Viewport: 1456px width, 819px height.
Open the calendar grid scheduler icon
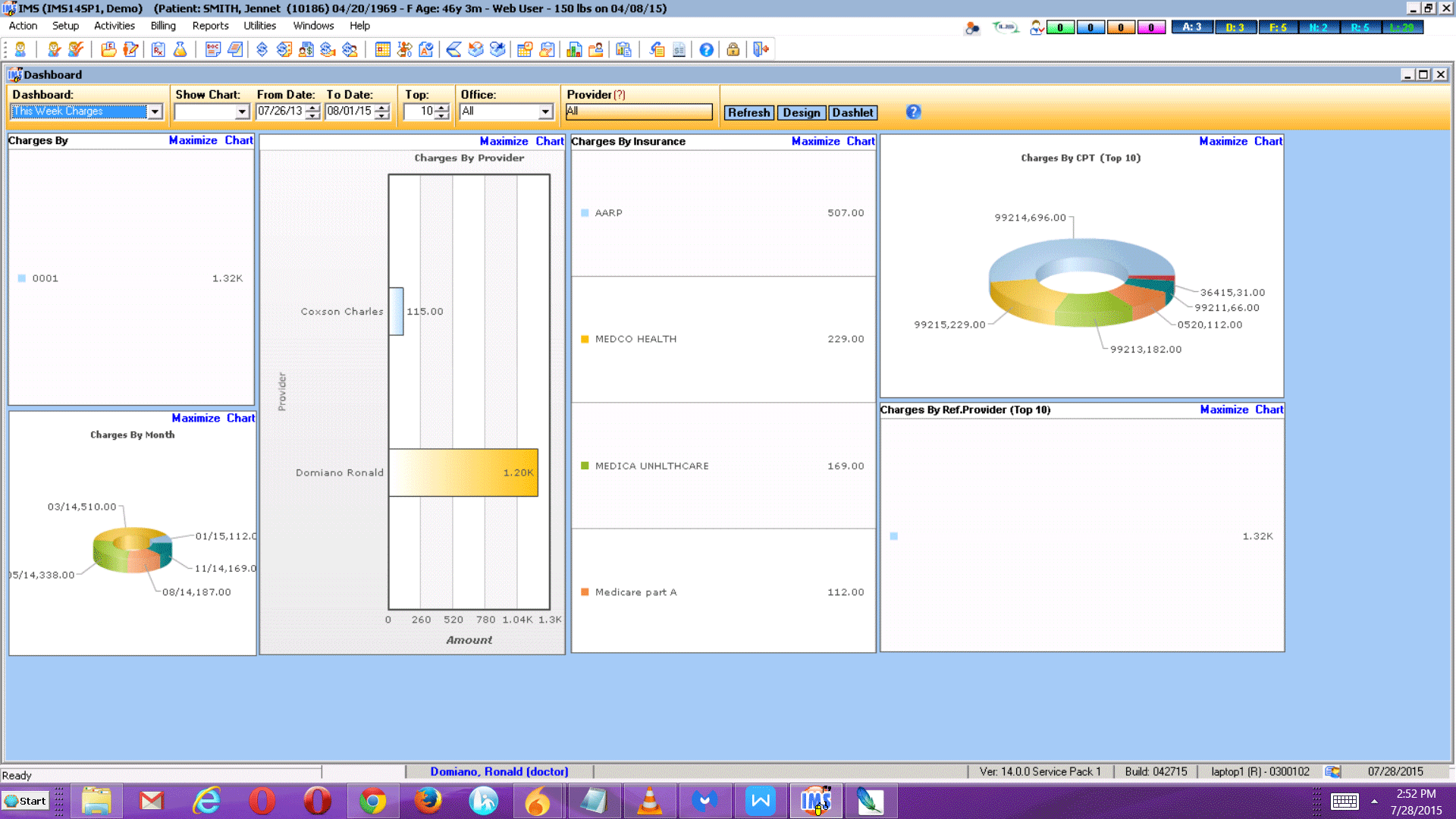coord(382,50)
